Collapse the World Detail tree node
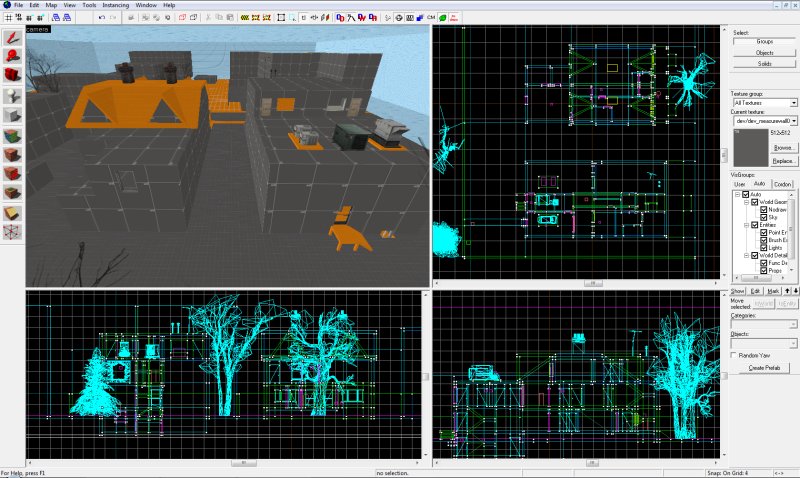This screenshot has height=478, width=800. tap(746, 256)
